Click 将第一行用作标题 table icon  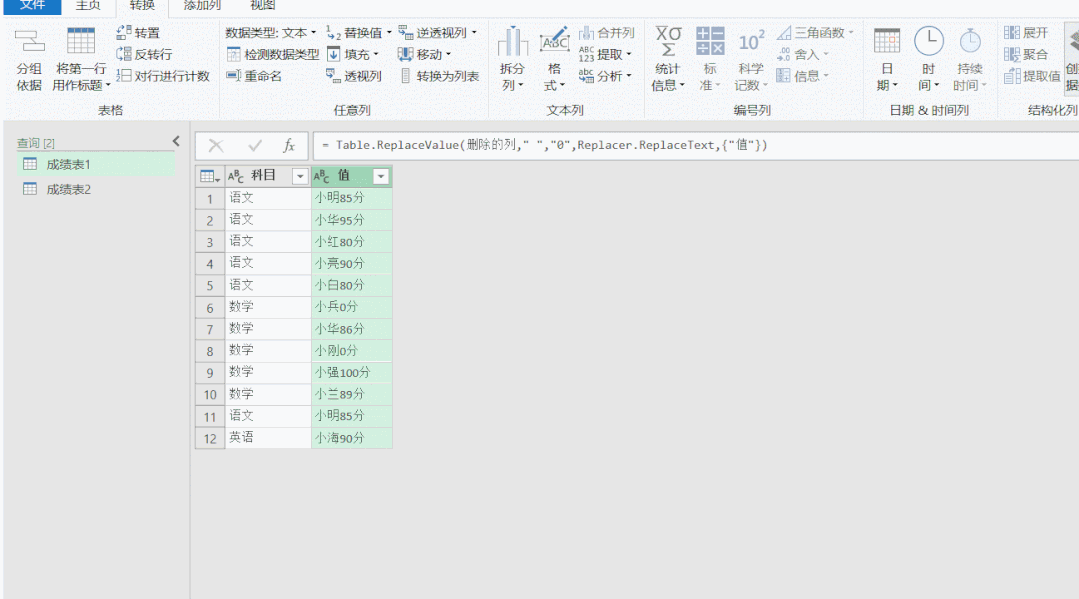pos(81,41)
